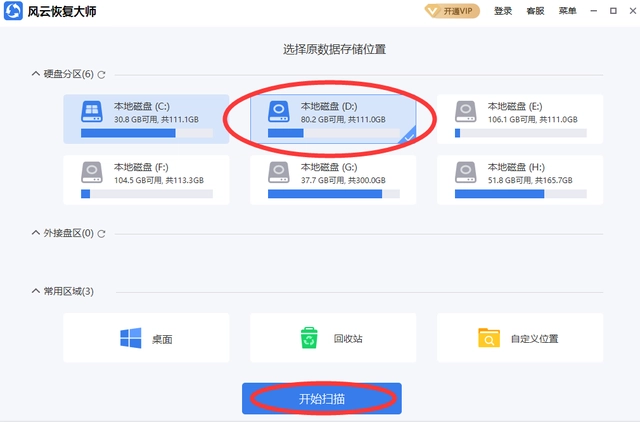Click the E: drive disk icon

pos(466,112)
